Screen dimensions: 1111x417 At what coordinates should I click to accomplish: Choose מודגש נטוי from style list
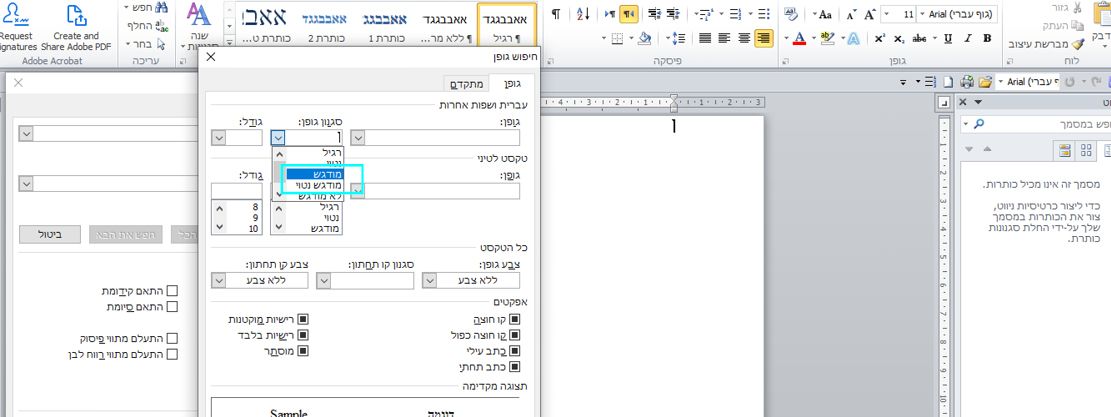click(x=313, y=185)
